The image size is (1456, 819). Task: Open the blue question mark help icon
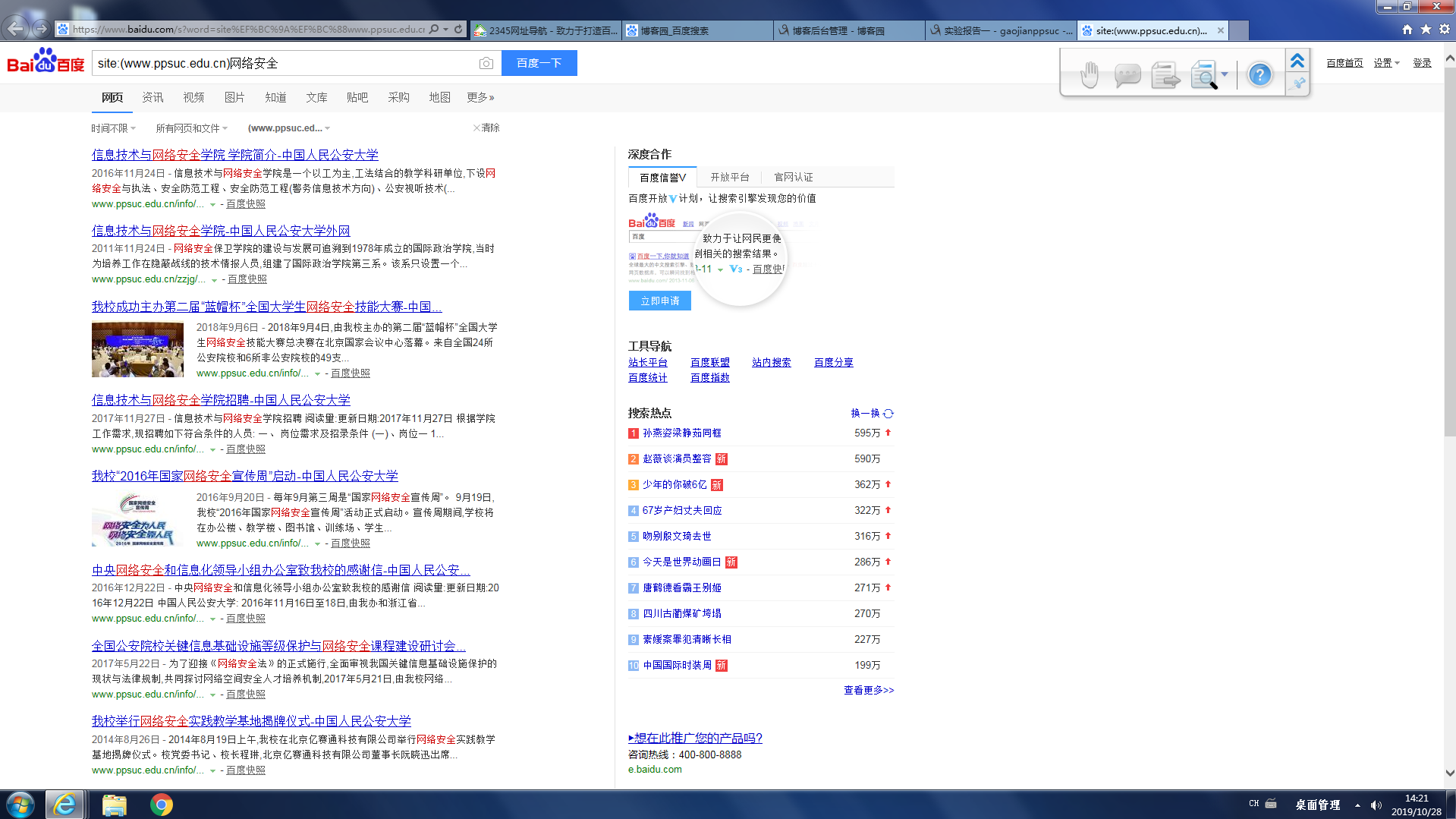[x=1259, y=75]
